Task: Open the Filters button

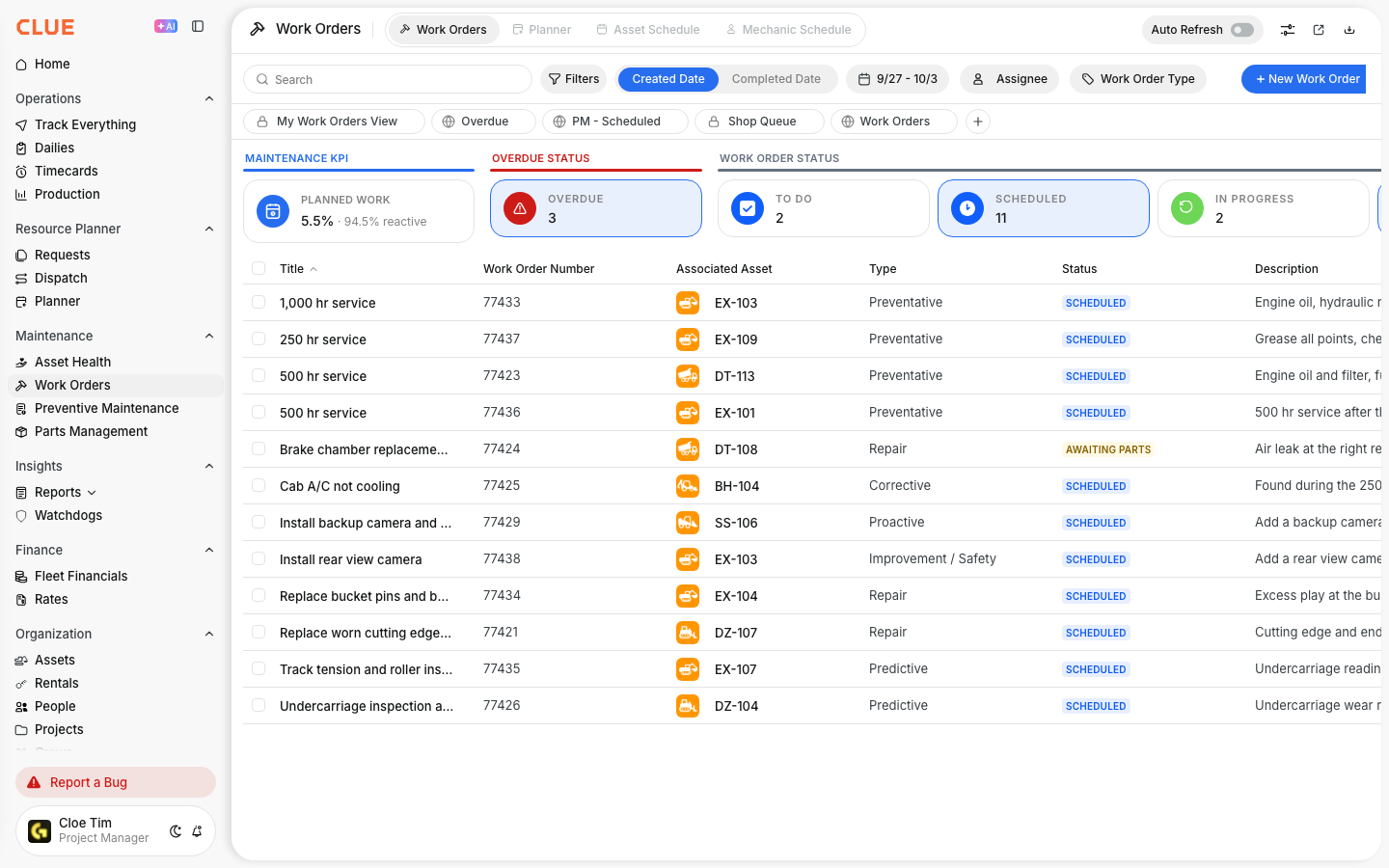Action: [574, 79]
